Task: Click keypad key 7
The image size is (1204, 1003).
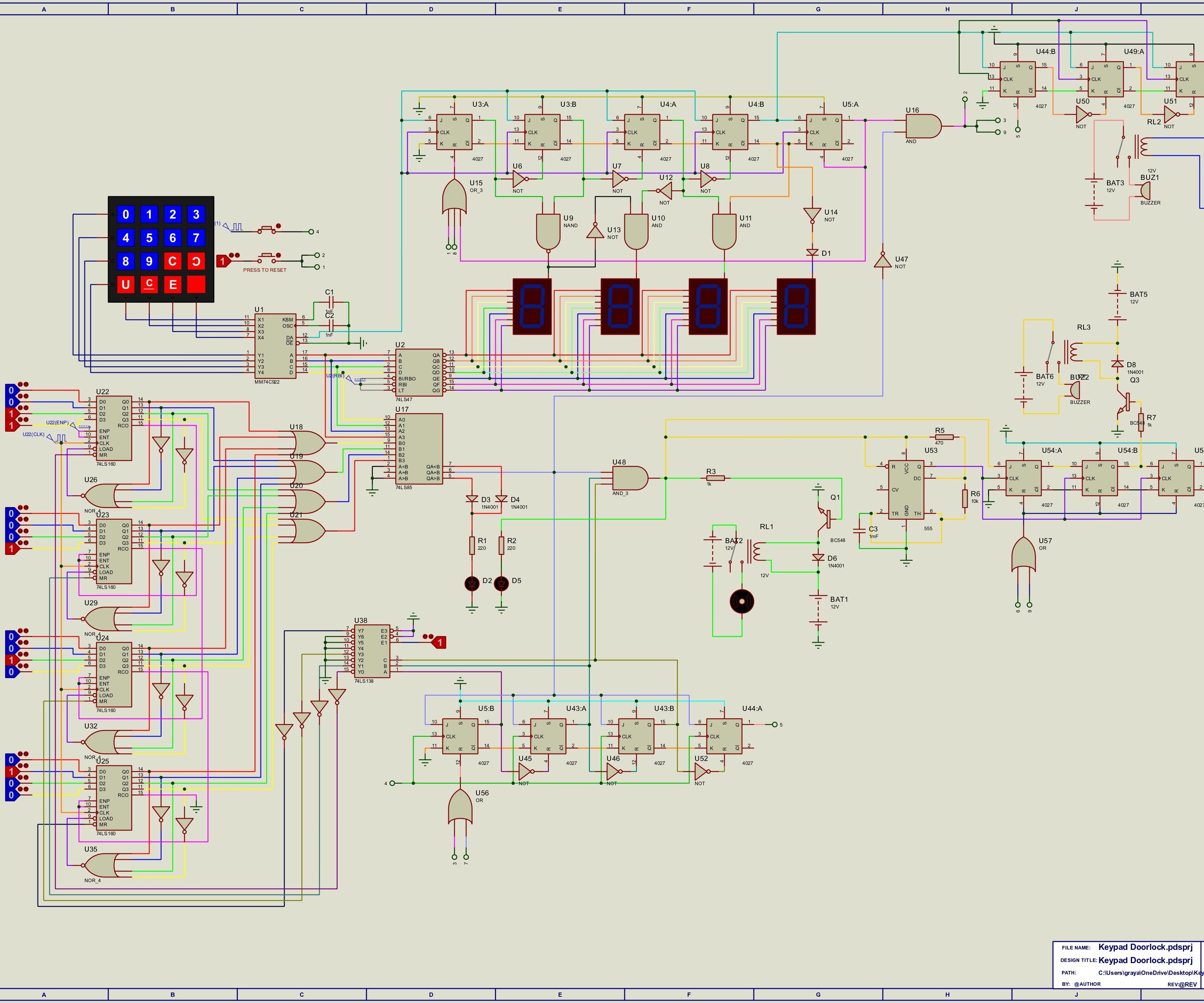Action: coord(196,238)
